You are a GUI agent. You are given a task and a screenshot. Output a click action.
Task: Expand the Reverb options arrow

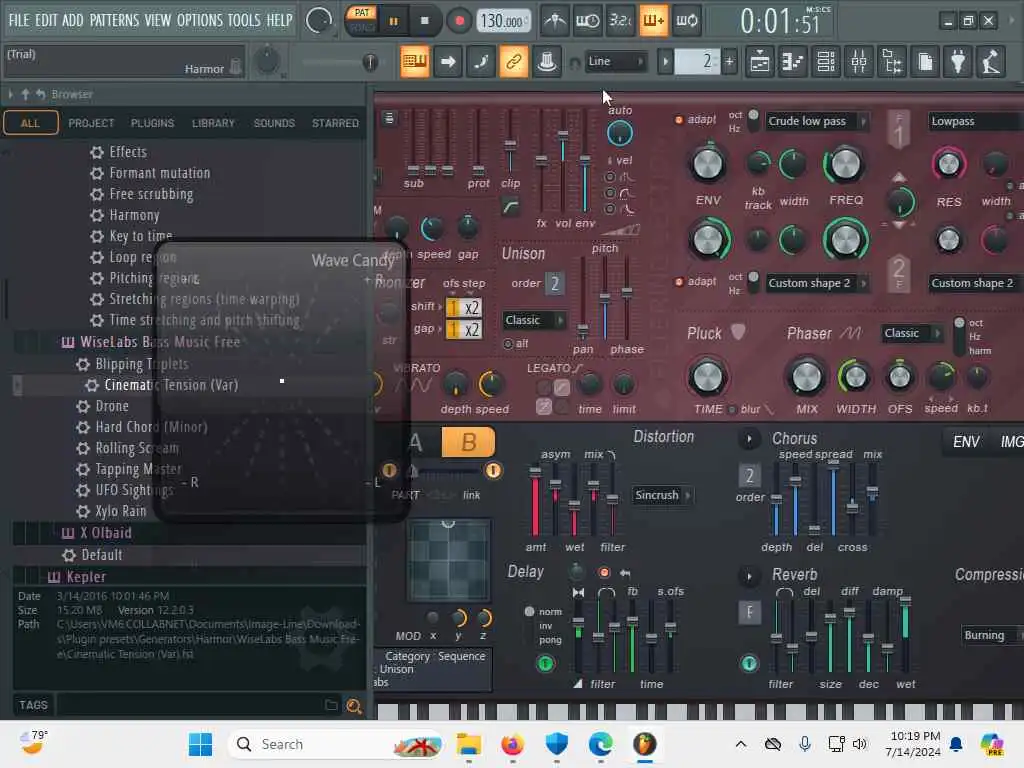(x=749, y=576)
